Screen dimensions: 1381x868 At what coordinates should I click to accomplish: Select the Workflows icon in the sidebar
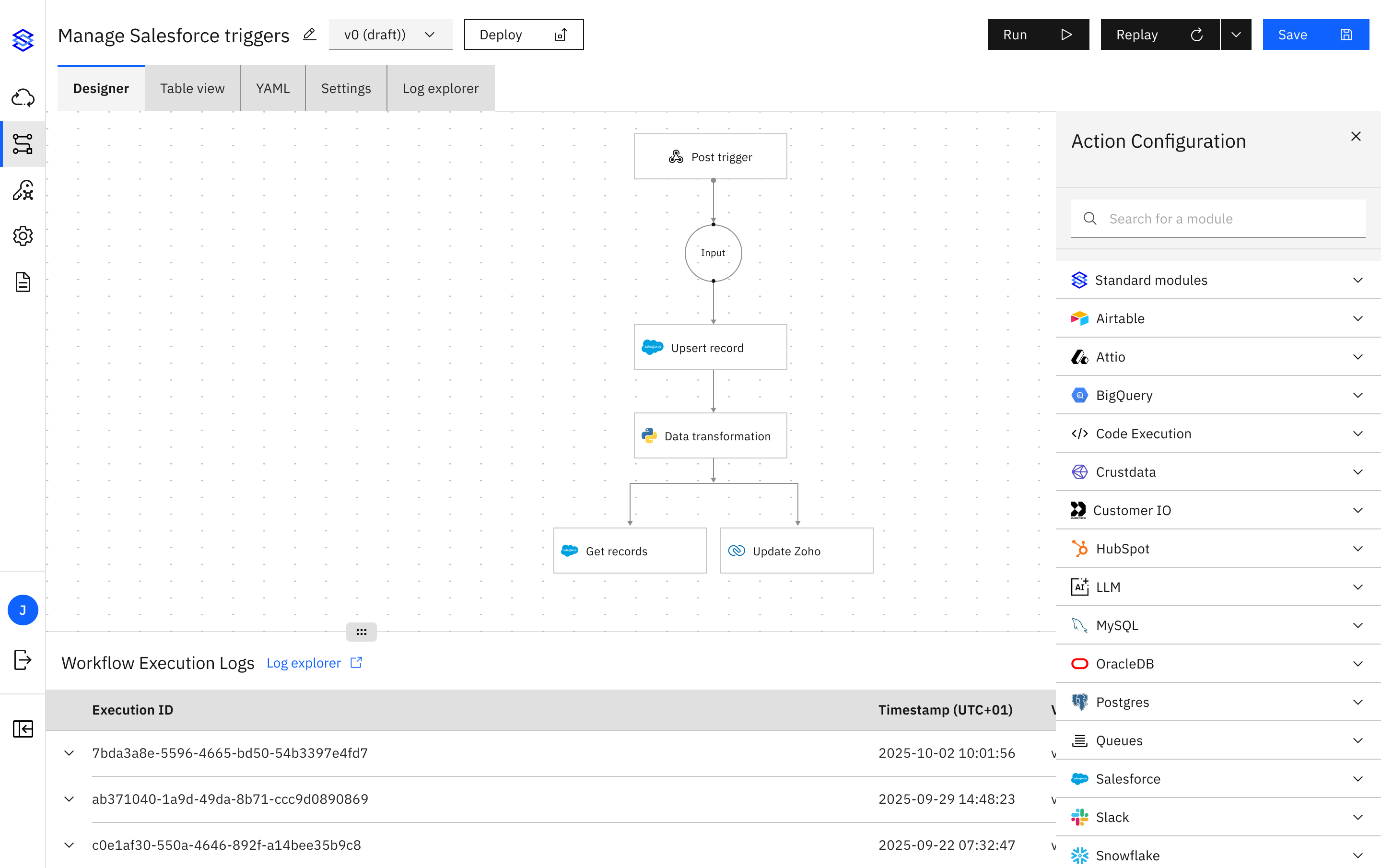click(x=23, y=144)
